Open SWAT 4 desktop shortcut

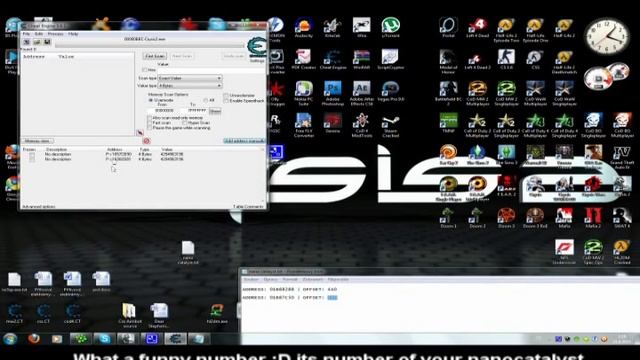[622, 218]
